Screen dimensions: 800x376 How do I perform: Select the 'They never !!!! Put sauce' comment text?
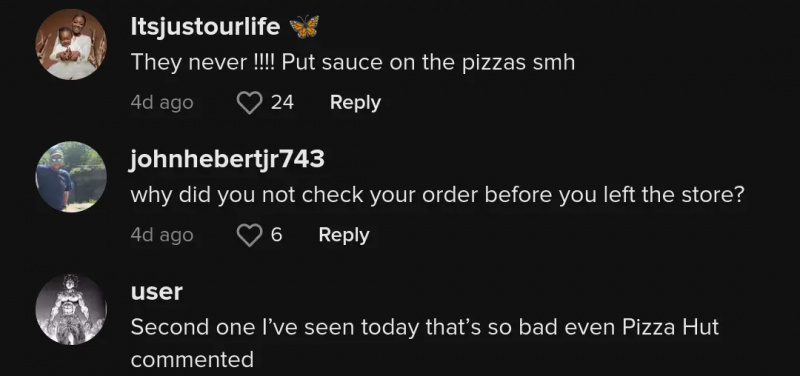tap(353, 63)
